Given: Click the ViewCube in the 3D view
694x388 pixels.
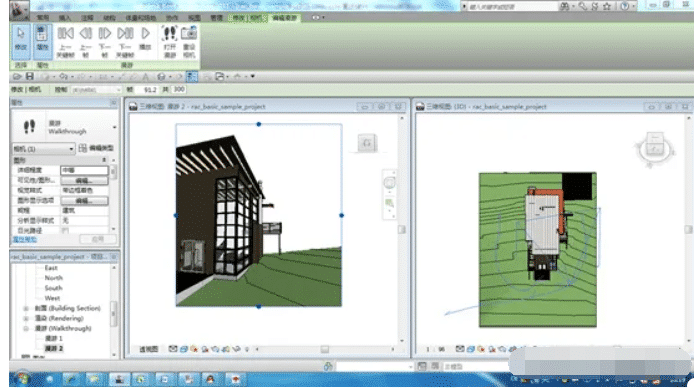Looking at the screenshot, I should point(655,148).
